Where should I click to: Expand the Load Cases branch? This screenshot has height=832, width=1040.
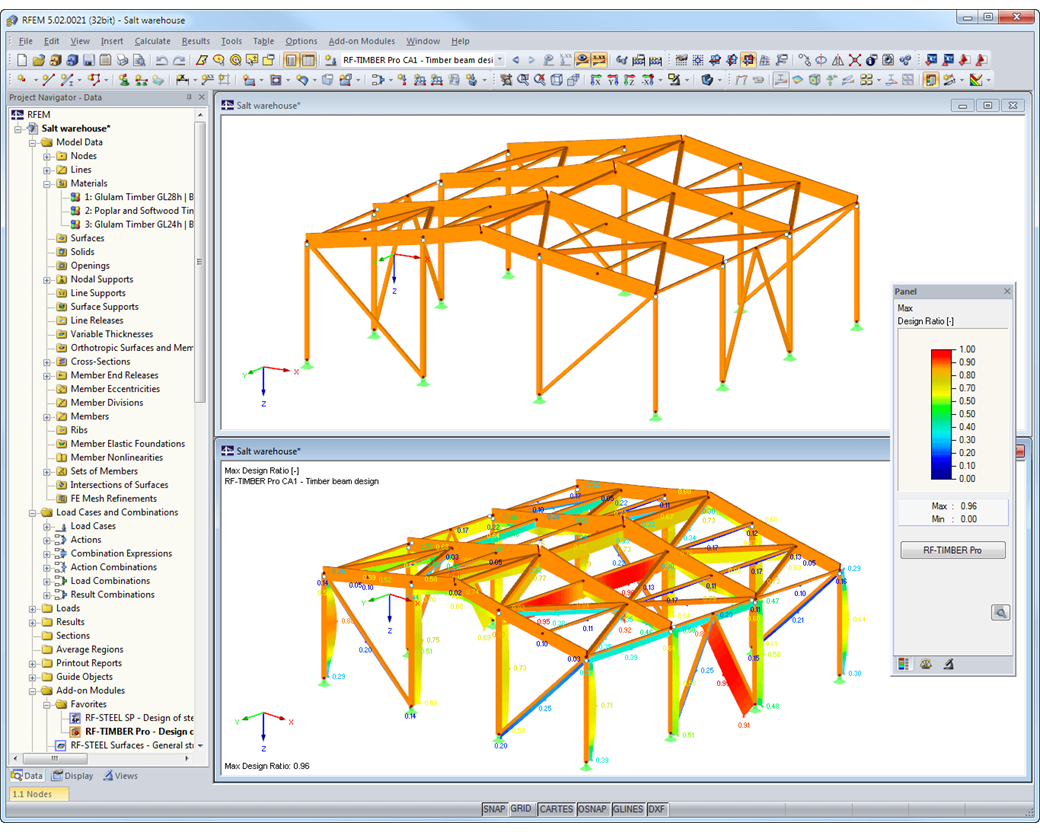point(45,525)
